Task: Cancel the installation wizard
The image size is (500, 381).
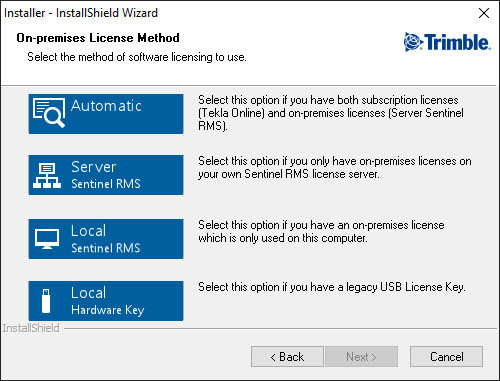Action: (446, 357)
